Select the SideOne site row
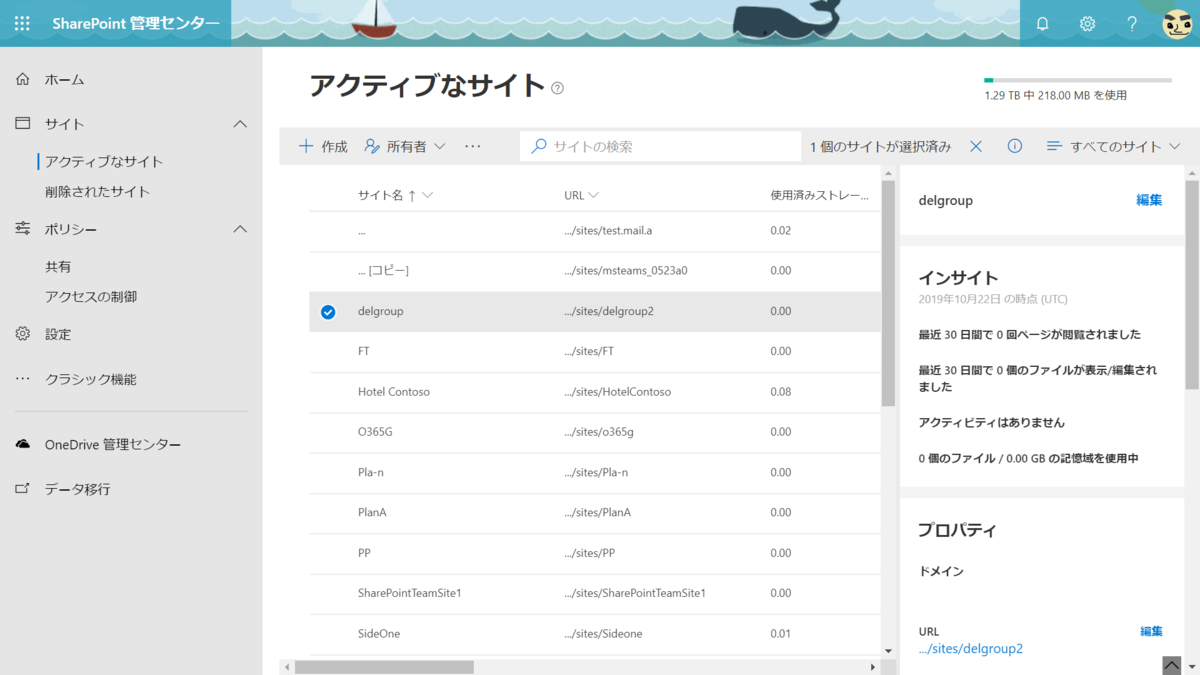 pos(595,634)
